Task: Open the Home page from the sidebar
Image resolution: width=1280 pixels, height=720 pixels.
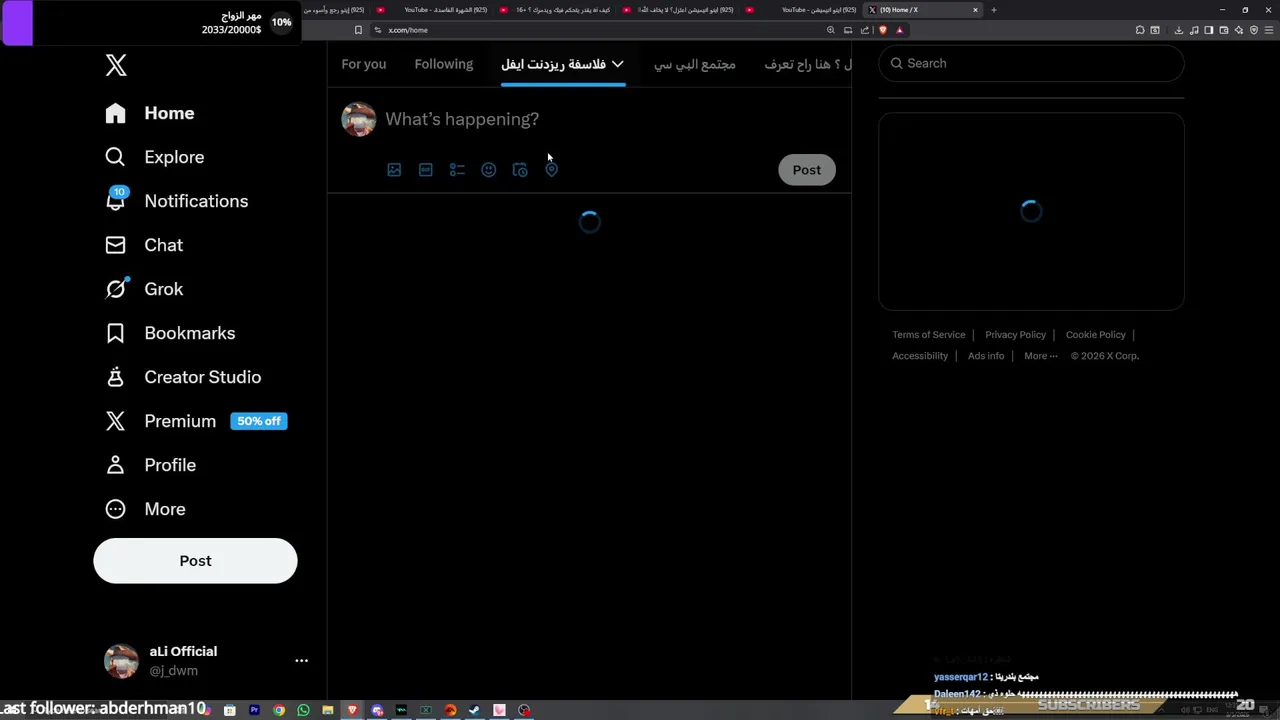Action: click(150, 113)
